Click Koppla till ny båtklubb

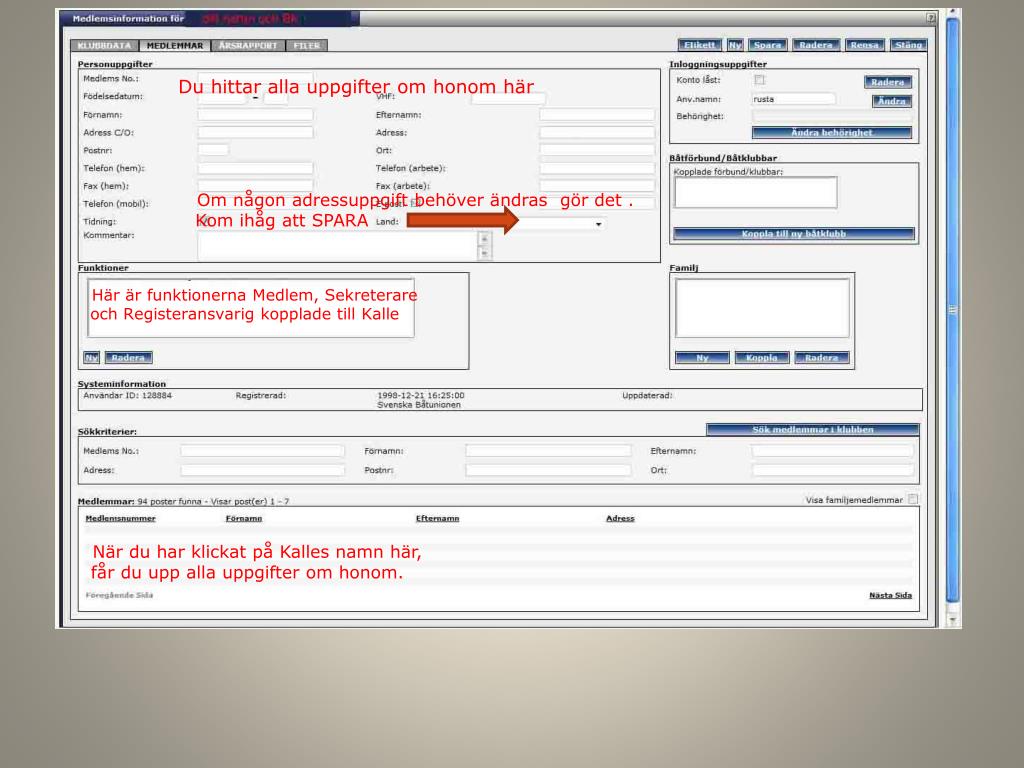point(793,234)
